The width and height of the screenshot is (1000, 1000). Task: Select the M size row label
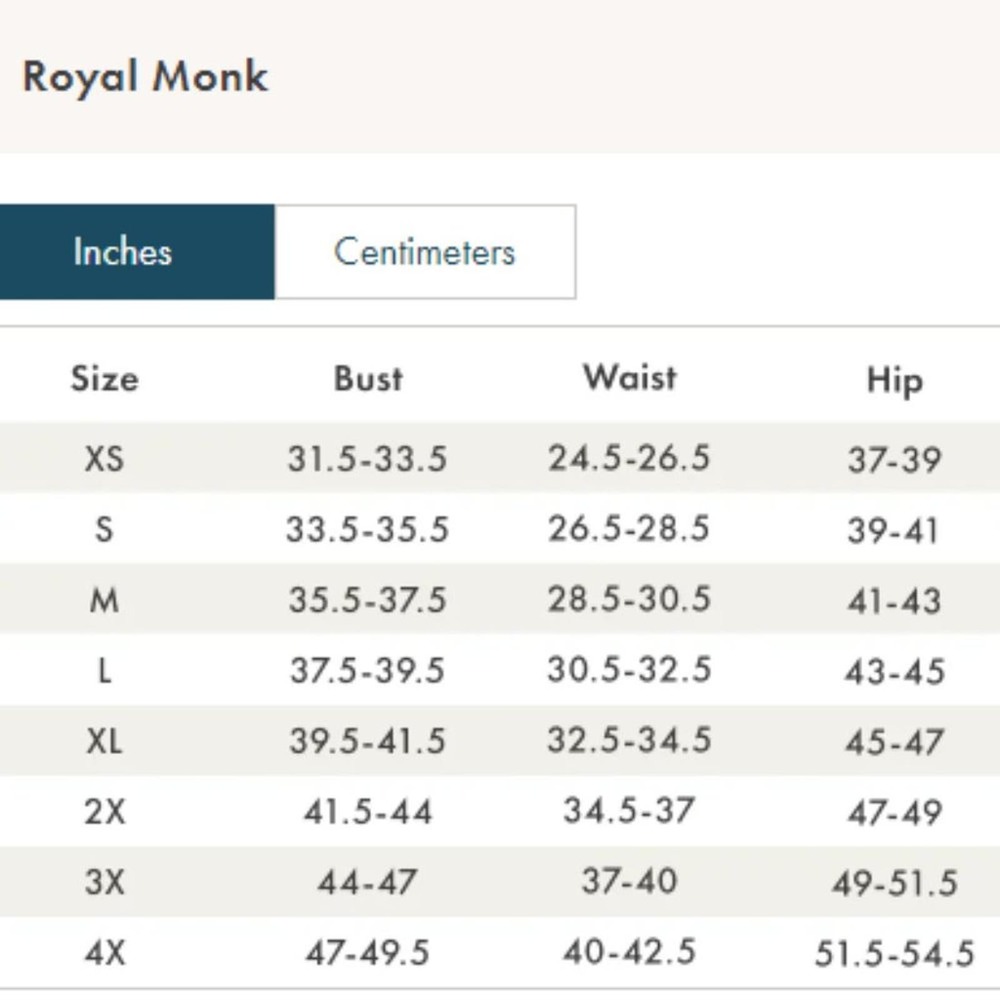point(104,600)
